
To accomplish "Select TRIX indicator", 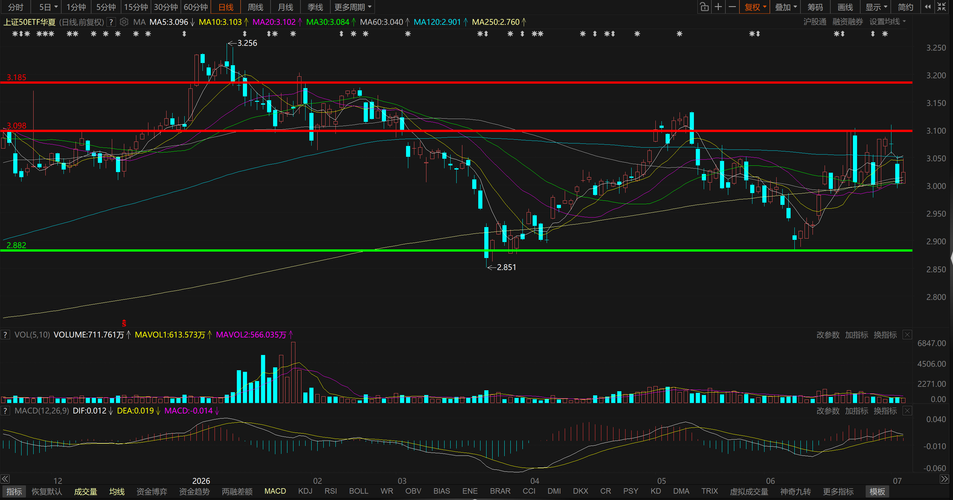I will click(709, 491).
